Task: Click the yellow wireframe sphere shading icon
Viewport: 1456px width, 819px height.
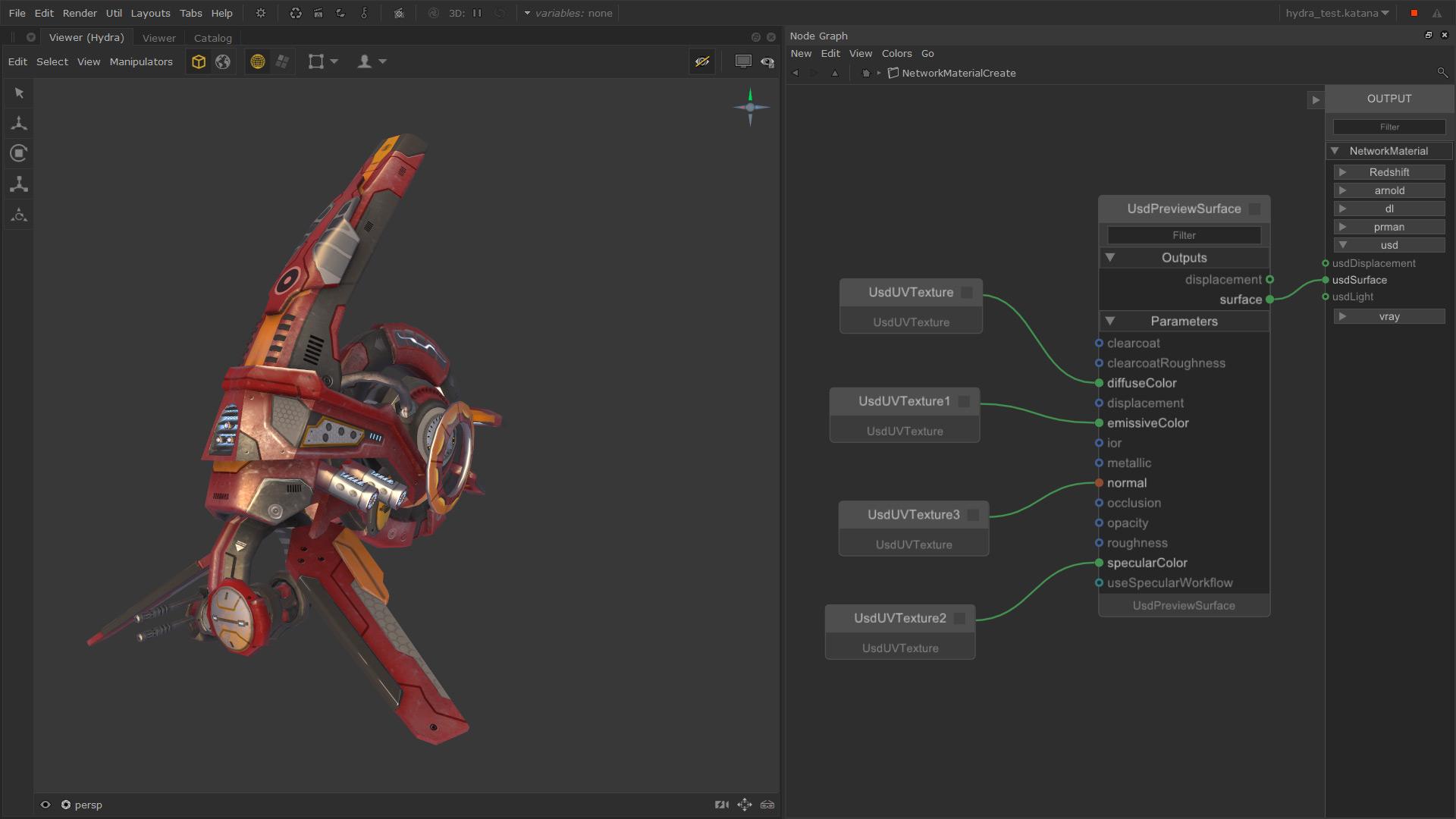Action: (258, 62)
